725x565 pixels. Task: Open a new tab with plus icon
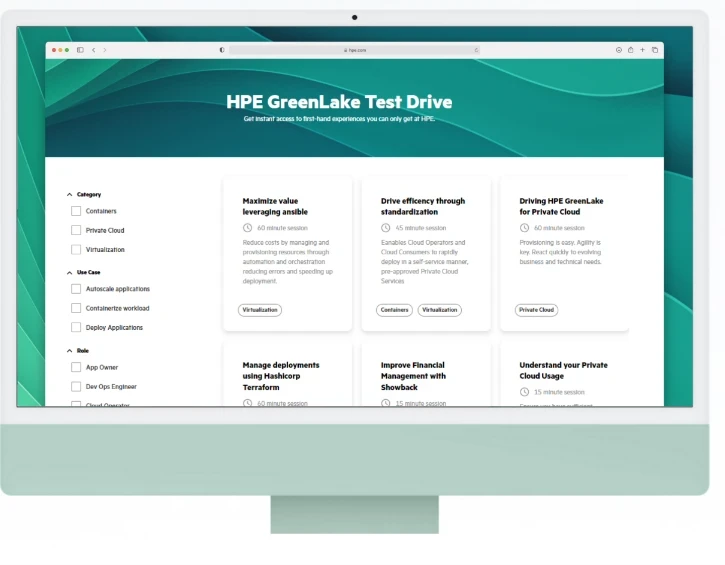pyautogui.click(x=642, y=50)
